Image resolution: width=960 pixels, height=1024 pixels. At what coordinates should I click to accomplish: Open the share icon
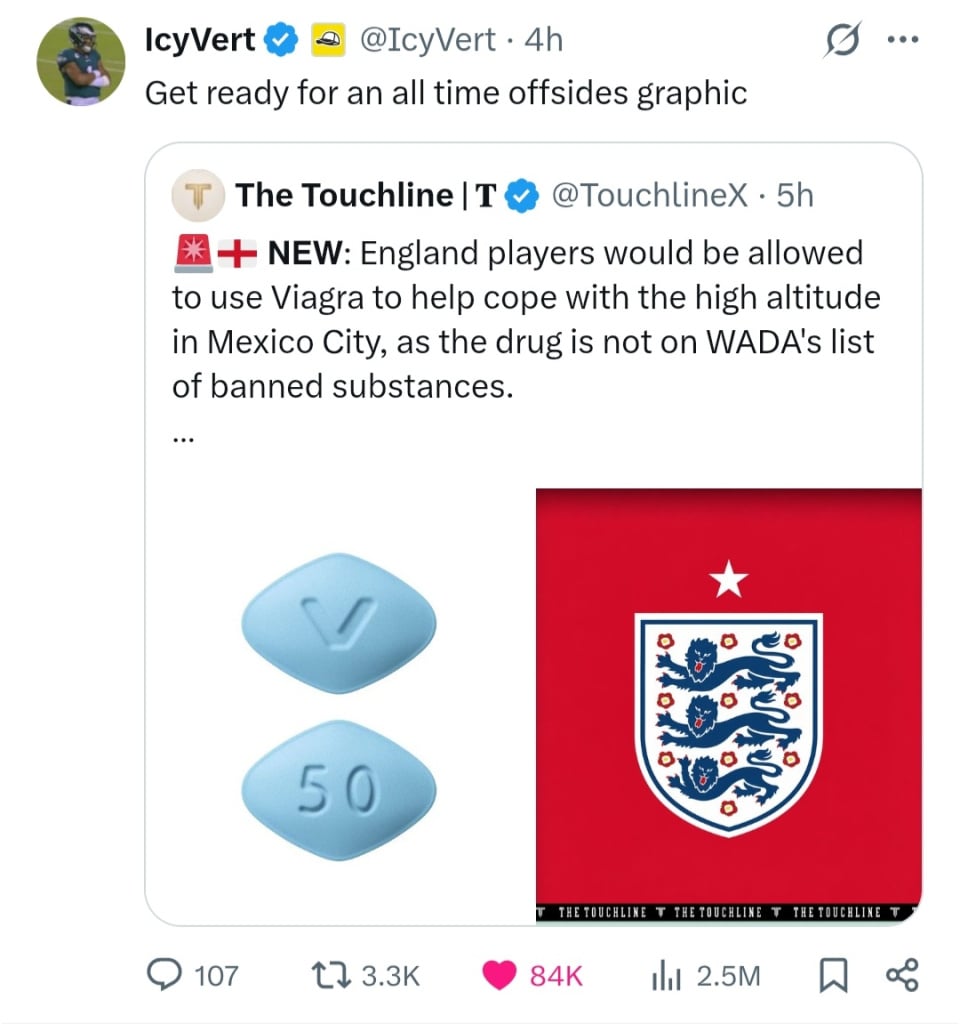(x=902, y=975)
